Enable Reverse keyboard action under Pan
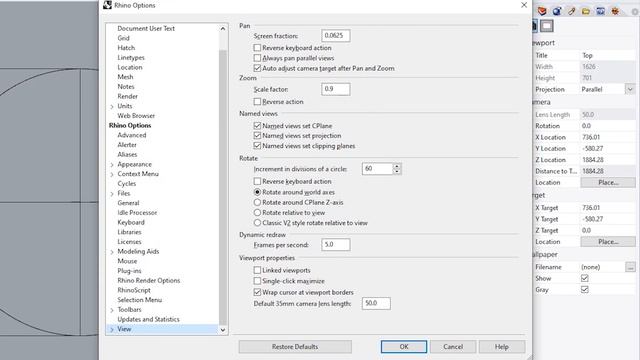640x360 pixels. (x=257, y=48)
